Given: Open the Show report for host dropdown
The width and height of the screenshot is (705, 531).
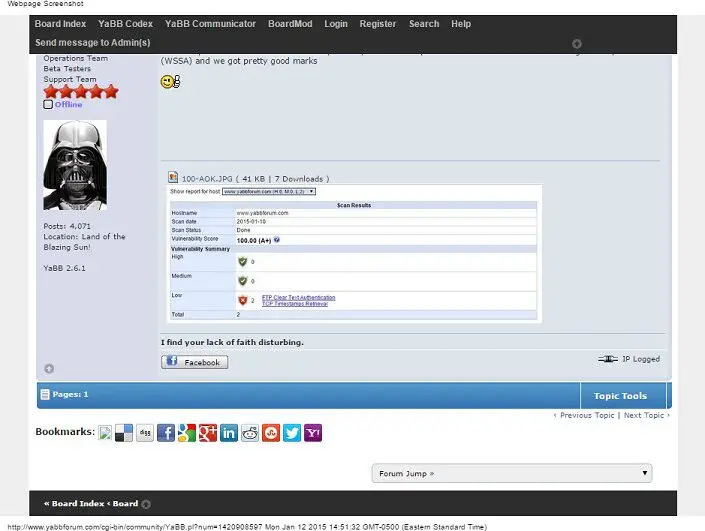Looking at the screenshot, I should (x=269, y=192).
